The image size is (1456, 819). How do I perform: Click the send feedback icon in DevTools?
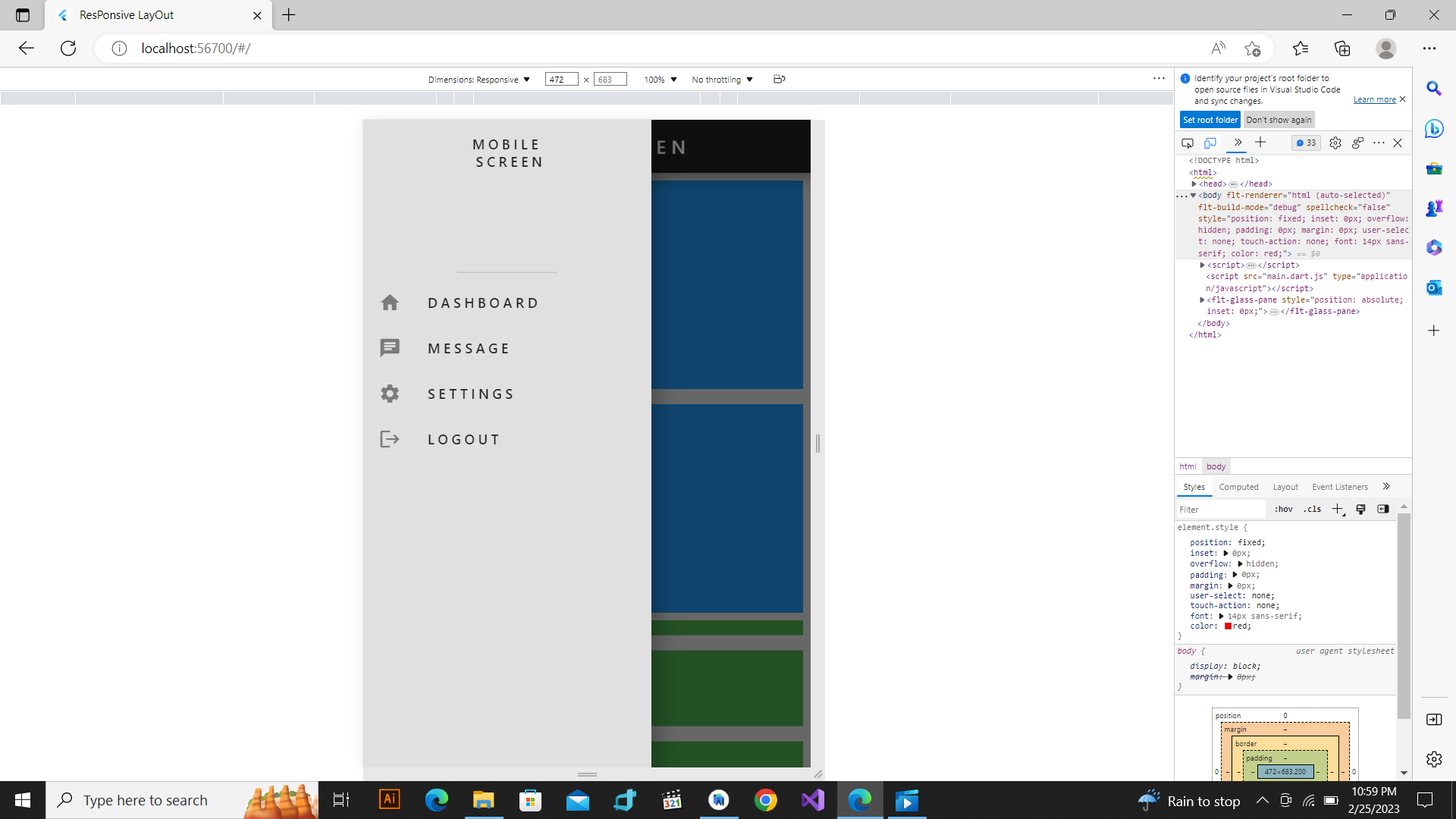click(x=1357, y=143)
